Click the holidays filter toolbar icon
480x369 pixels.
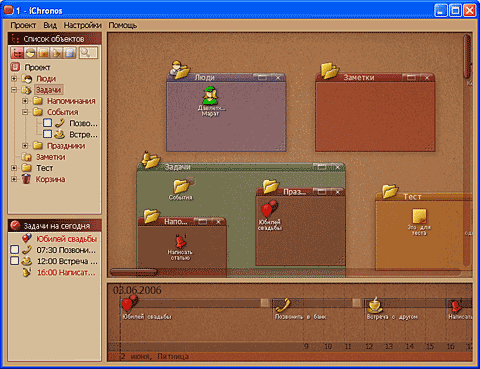43,53
